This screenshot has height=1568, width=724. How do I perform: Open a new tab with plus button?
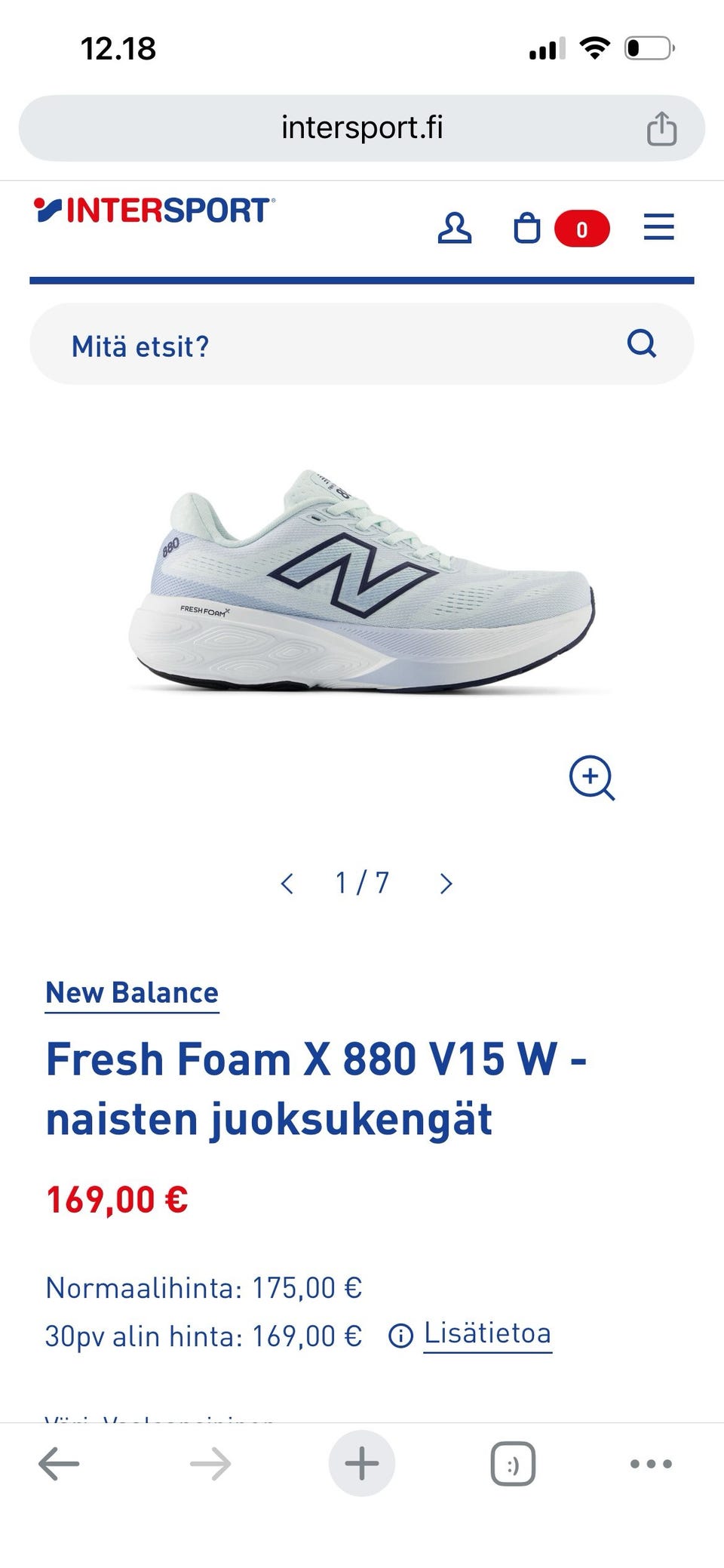362,1463
